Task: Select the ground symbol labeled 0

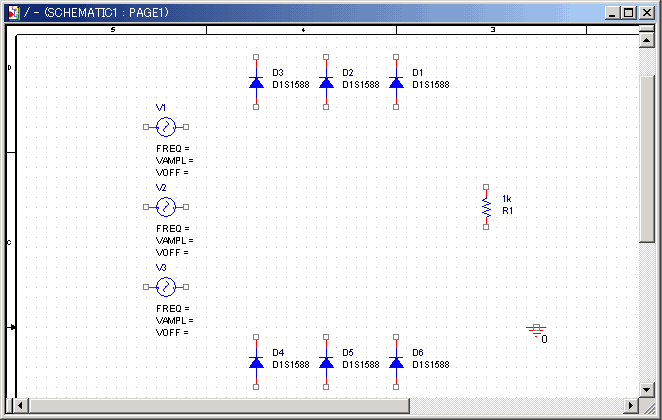Action: [537, 331]
